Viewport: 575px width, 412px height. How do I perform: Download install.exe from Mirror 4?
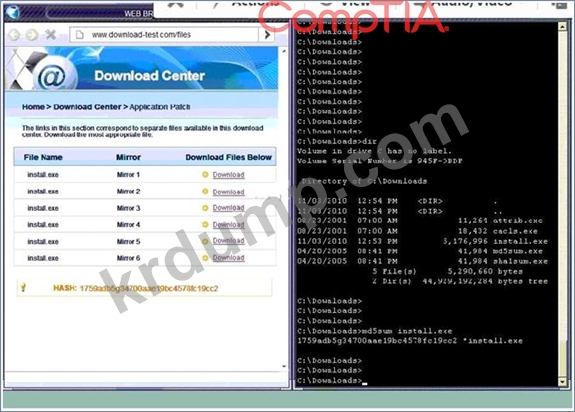(228, 225)
